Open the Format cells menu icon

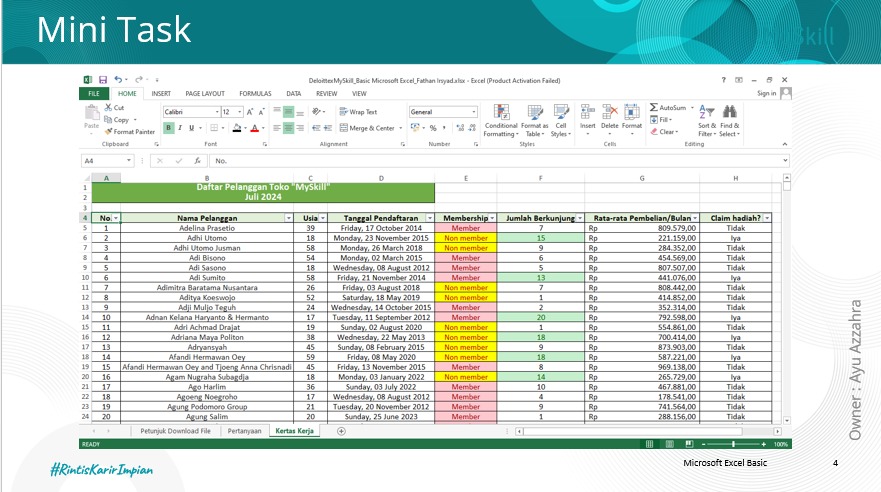pyautogui.click(x=632, y=118)
